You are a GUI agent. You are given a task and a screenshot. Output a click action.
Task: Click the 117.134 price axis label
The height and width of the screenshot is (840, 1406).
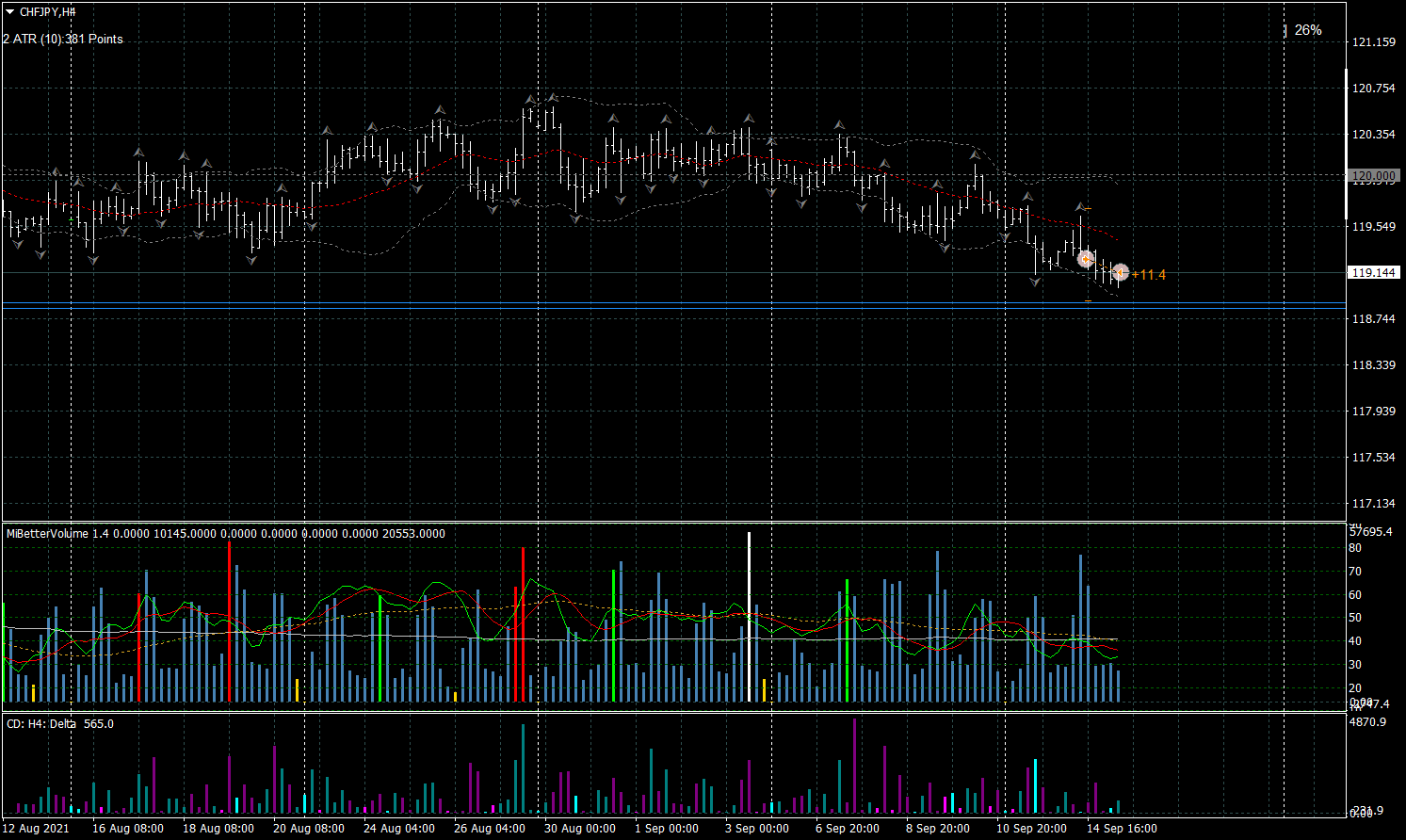tap(1373, 504)
